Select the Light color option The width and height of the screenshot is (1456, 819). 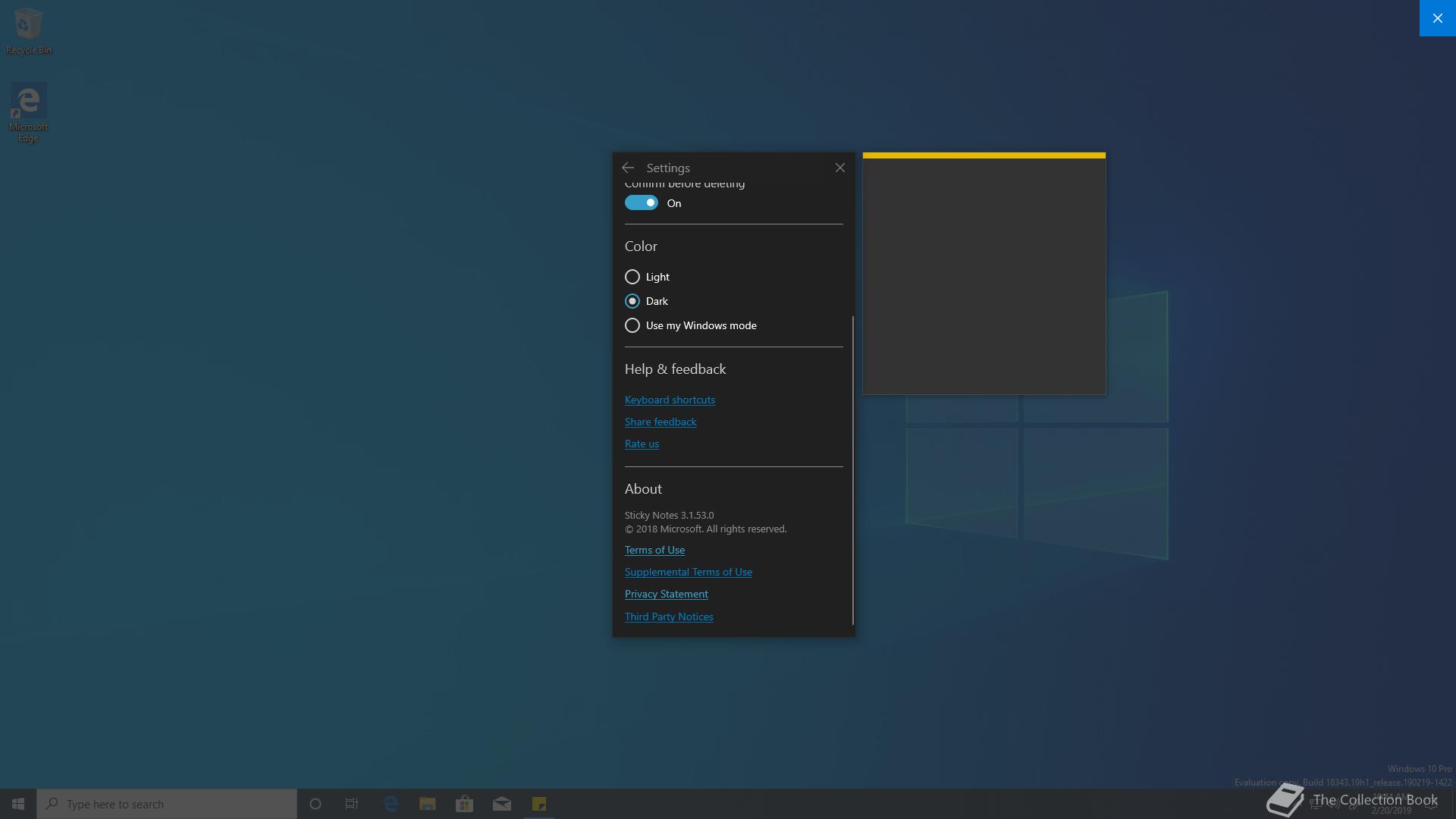point(632,277)
